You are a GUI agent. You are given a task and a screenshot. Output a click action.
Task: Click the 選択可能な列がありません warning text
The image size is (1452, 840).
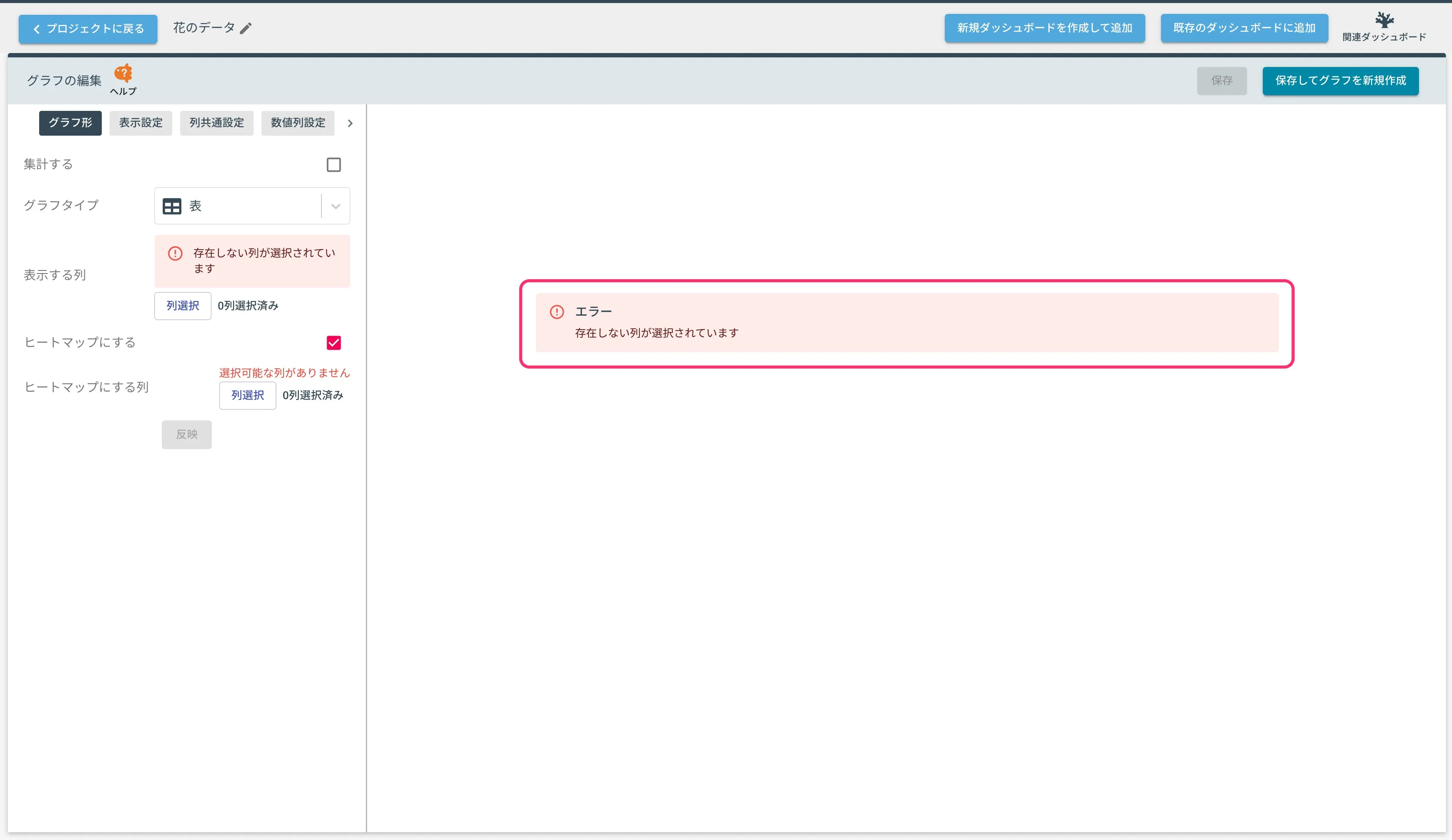click(284, 373)
